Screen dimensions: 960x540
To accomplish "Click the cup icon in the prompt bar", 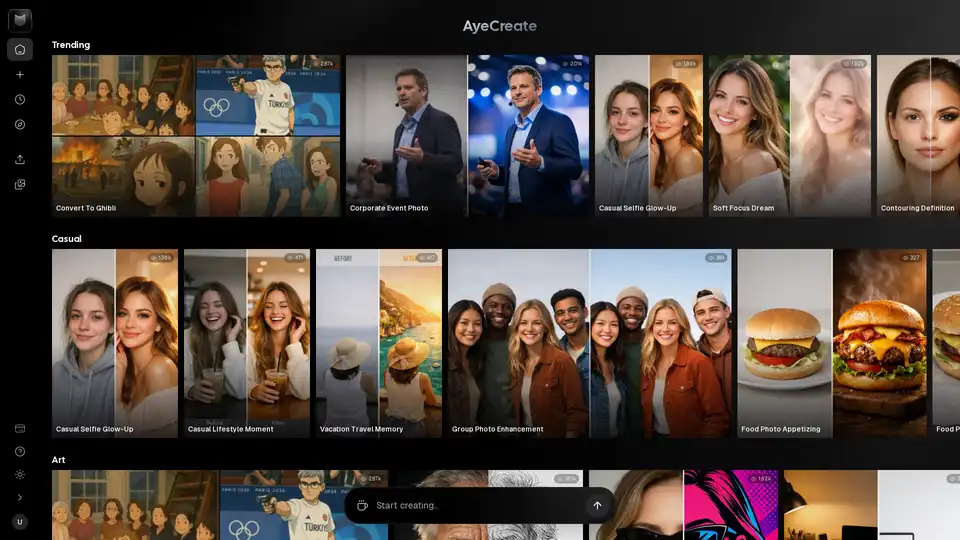I will coord(362,505).
